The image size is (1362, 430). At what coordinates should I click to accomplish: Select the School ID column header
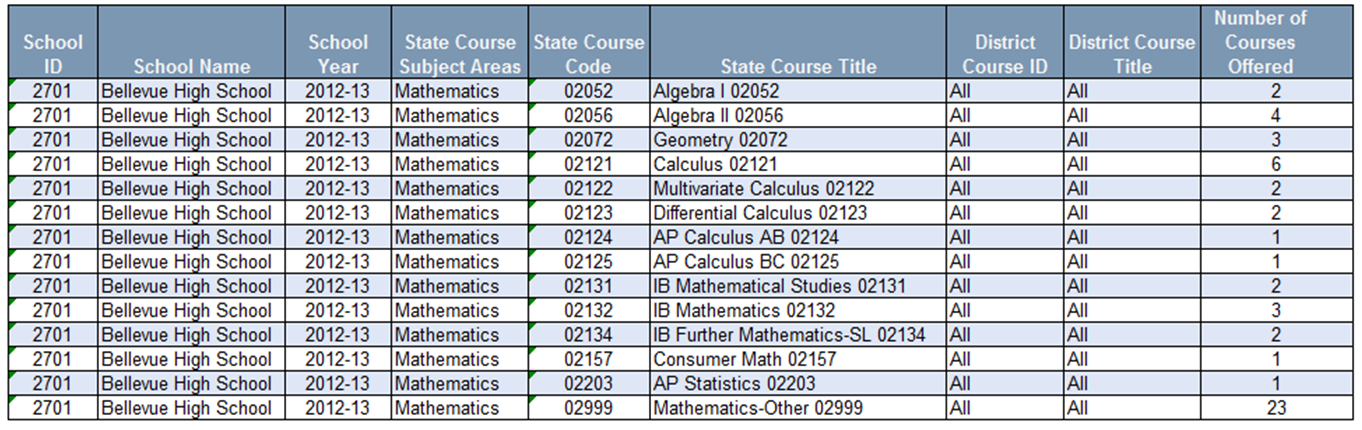tap(52, 42)
